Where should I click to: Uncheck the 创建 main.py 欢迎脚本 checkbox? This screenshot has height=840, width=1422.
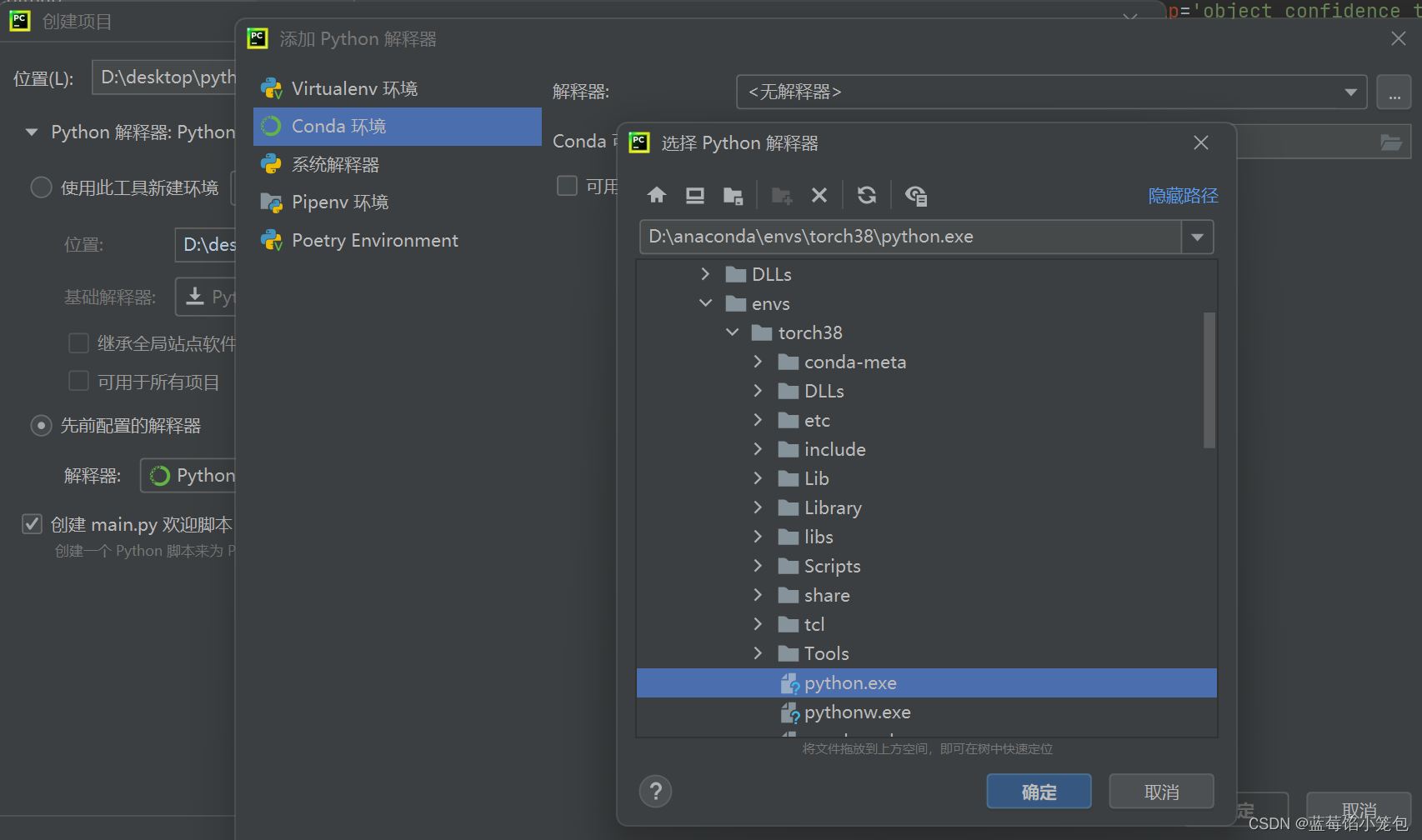tap(32, 524)
